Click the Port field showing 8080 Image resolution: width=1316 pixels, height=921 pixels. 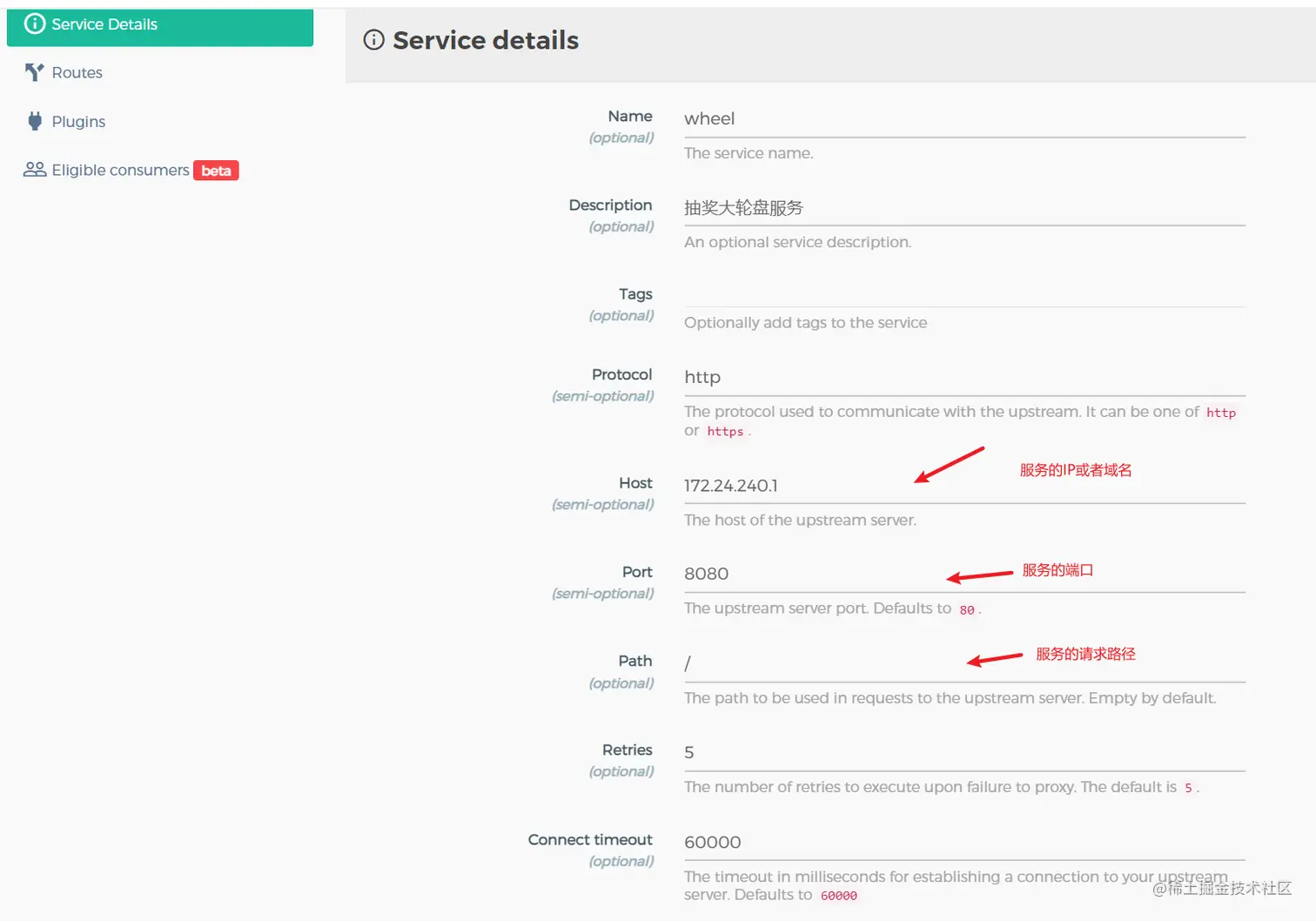click(x=964, y=575)
